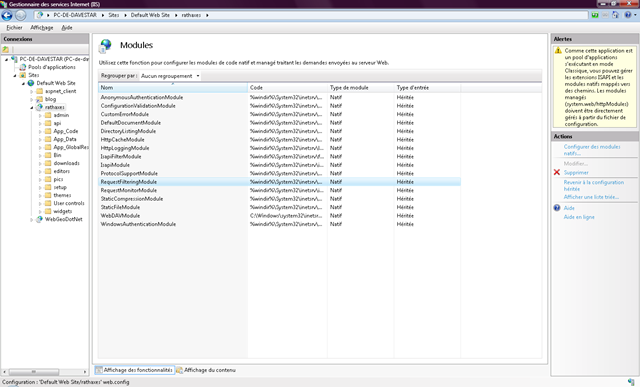Click the red X Supprimer icon
The width and height of the screenshot is (640, 387).
coord(557,172)
